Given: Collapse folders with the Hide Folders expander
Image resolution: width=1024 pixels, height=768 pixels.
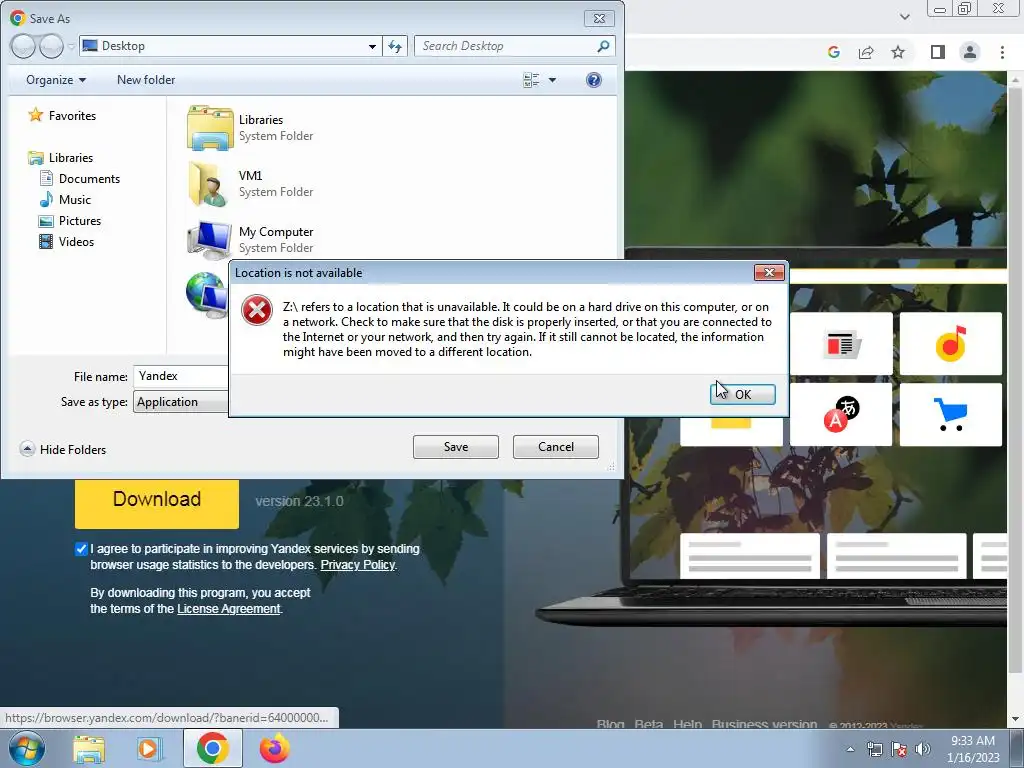Looking at the screenshot, I should tap(63, 449).
